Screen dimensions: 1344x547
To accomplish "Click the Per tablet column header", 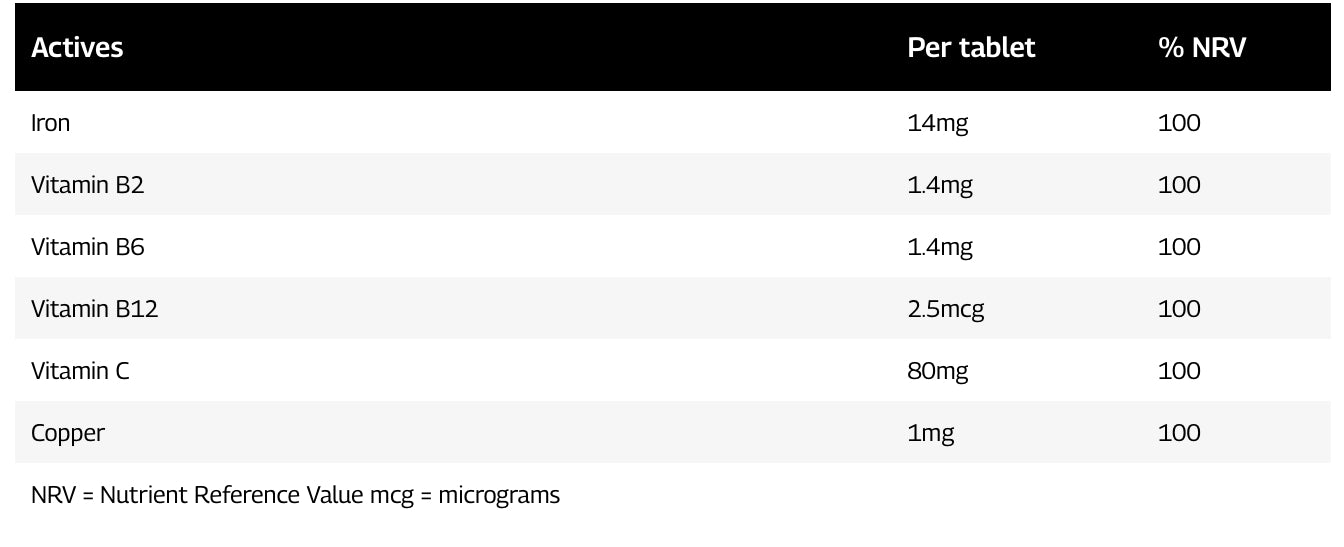I will coord(971,48).
